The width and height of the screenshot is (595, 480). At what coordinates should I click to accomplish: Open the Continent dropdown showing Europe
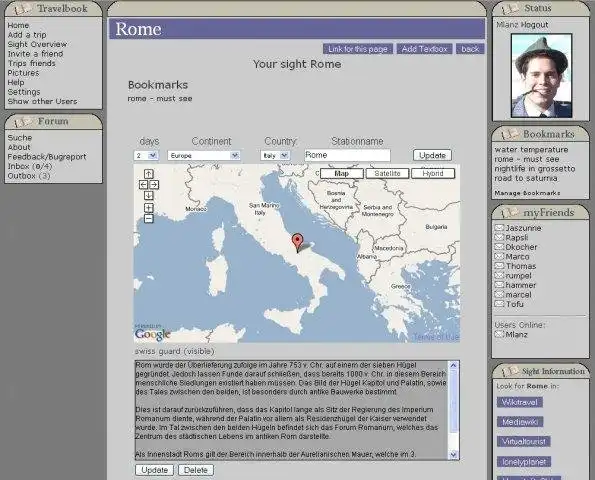[x=204, y=156]
